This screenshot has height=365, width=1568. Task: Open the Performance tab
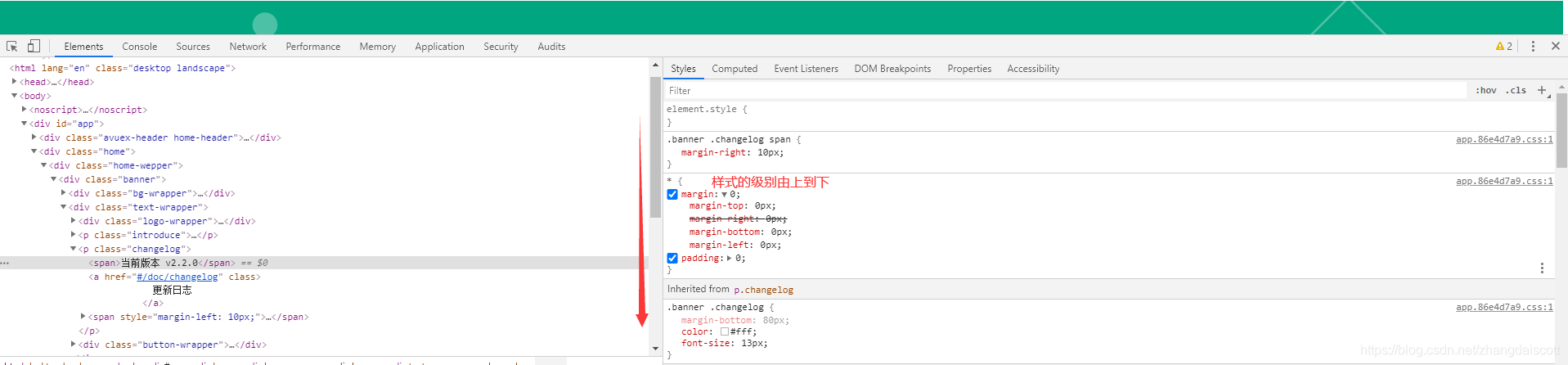pos(313,47)
